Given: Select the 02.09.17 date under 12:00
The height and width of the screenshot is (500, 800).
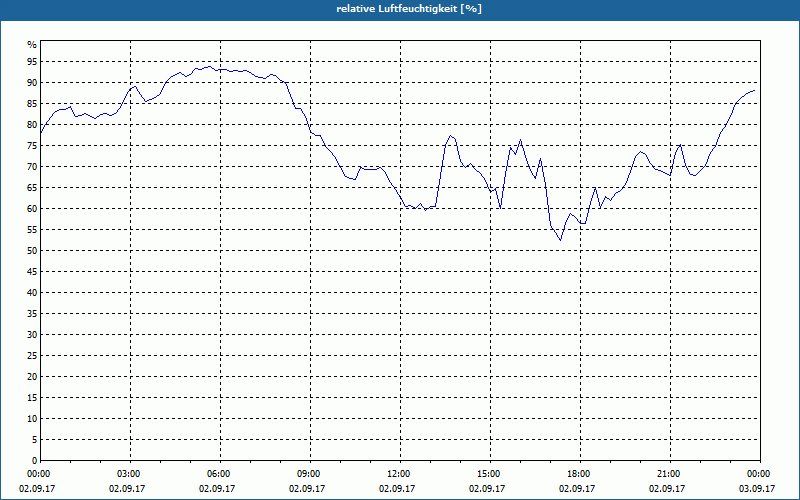Looking at the screenshot, I should (397, 489).
